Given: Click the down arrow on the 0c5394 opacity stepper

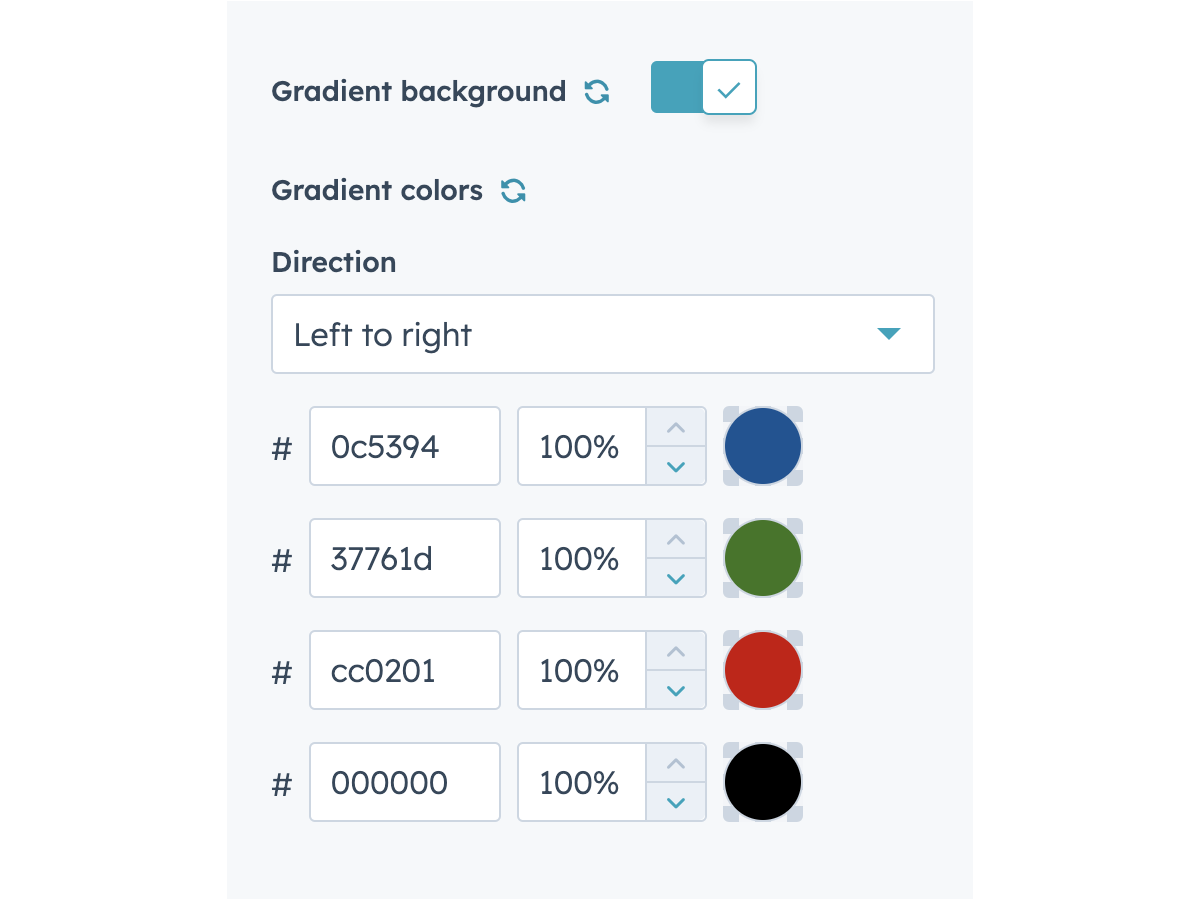Looking at the screenshot, I should coord(676,465).
